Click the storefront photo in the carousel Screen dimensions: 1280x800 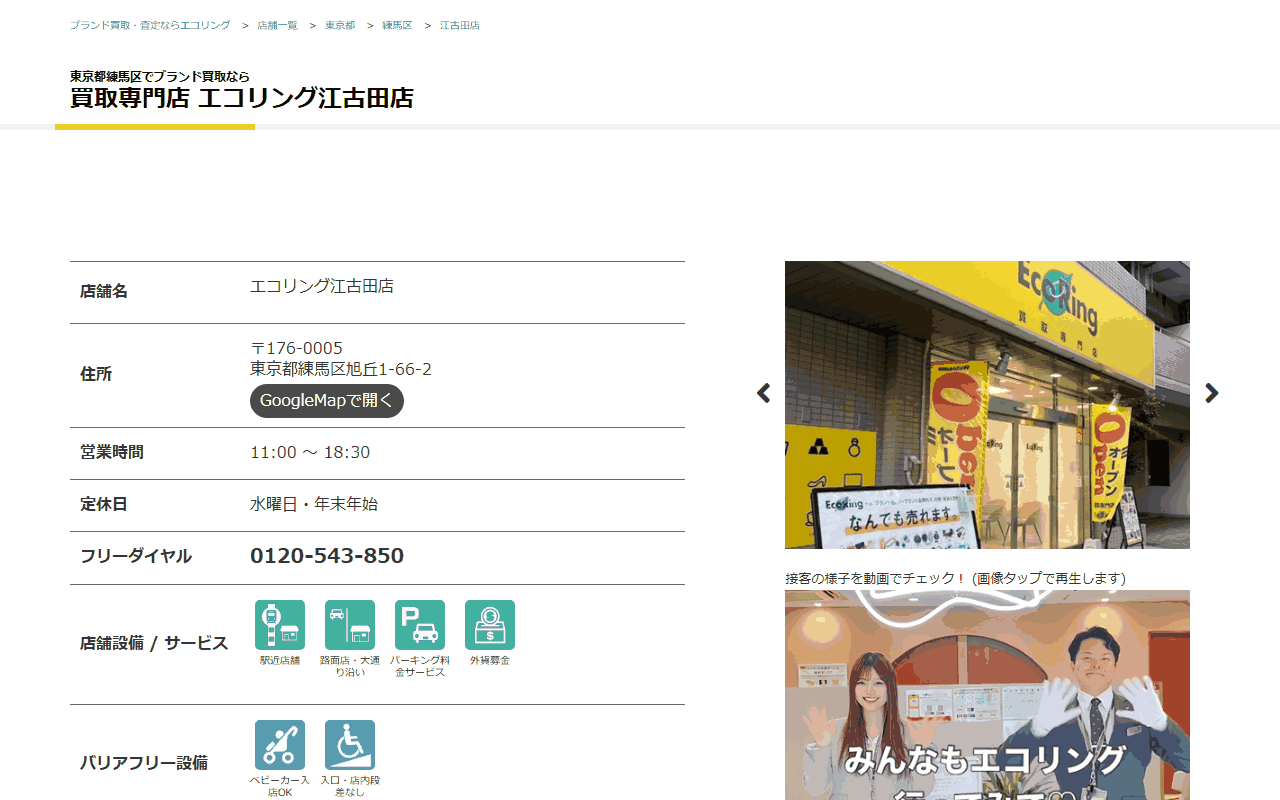pyautogui.click(x=987, y=405)
